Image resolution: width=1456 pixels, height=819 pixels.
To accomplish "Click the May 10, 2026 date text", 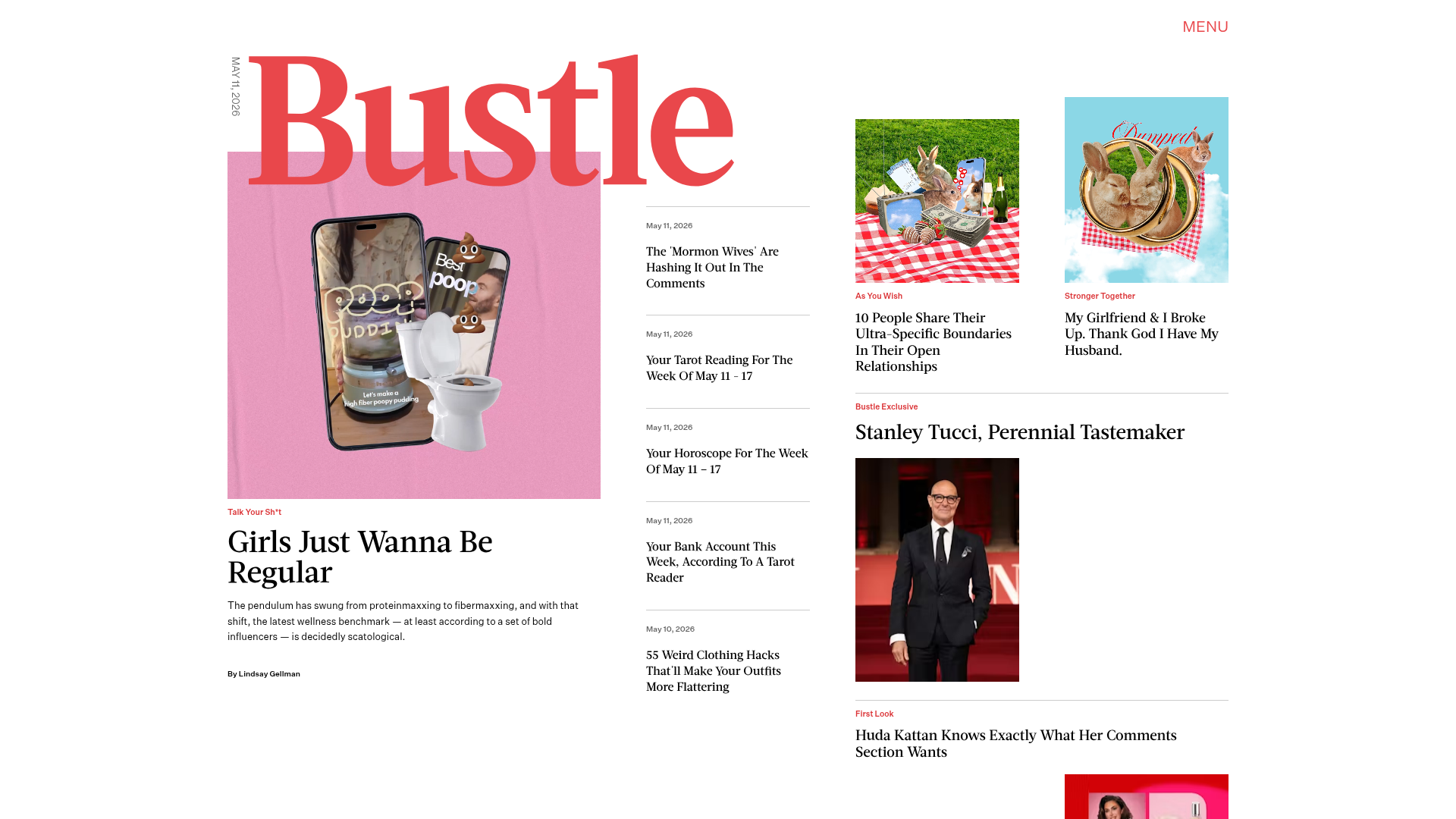I will click(x=670, y=629).
